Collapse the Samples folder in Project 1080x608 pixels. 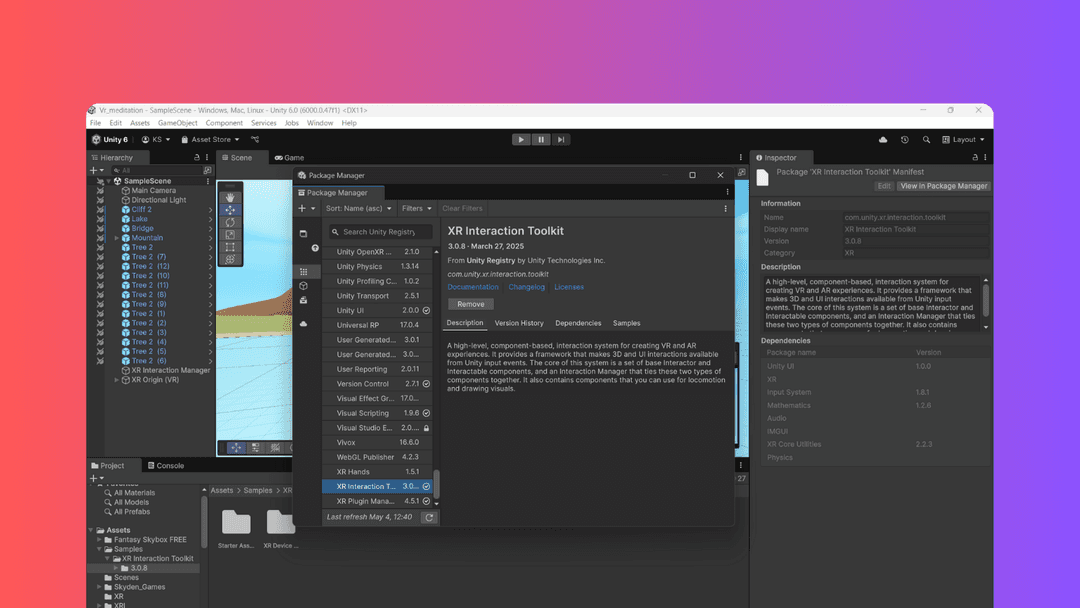[99, 549]
